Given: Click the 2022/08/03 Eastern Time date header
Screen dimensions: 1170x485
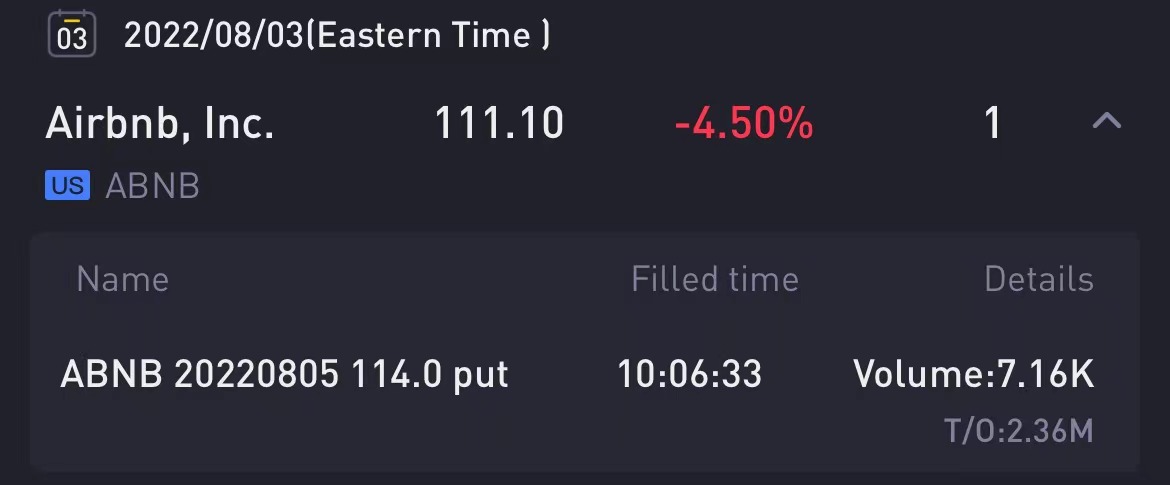Looking at the screenshot, I should 337,34.
